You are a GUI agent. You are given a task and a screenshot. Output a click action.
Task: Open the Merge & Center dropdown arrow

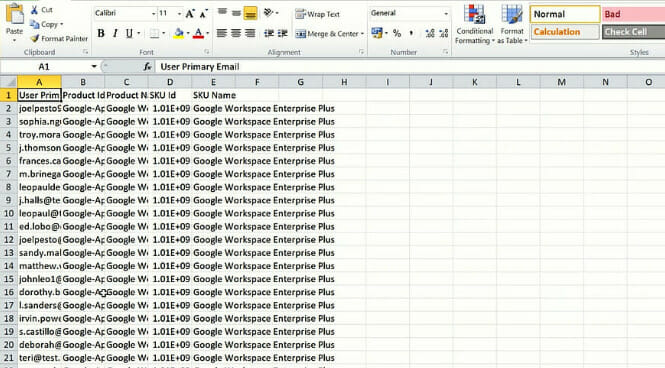tap(362, 33)
